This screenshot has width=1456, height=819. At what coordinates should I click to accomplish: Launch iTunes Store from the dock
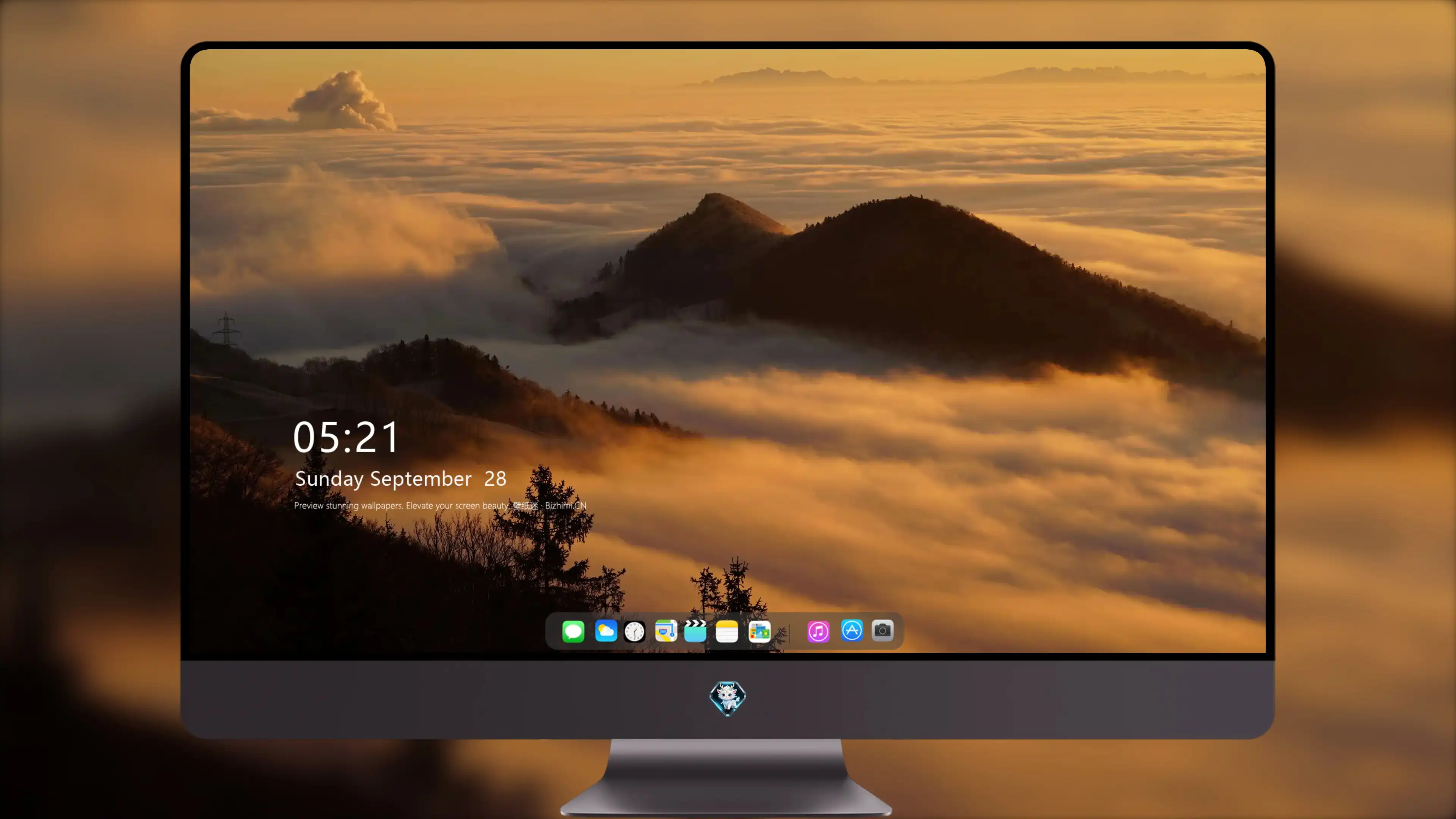pos(819,631)
